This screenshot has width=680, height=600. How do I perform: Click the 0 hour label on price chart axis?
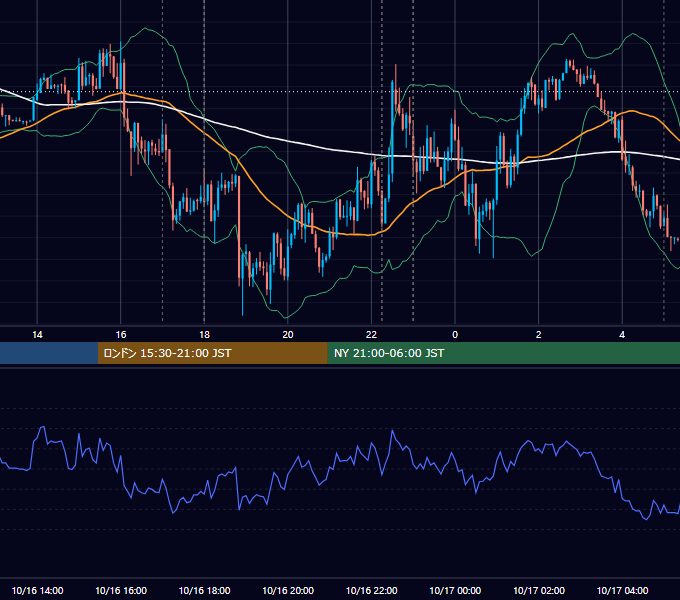click(x=455, y=334)
